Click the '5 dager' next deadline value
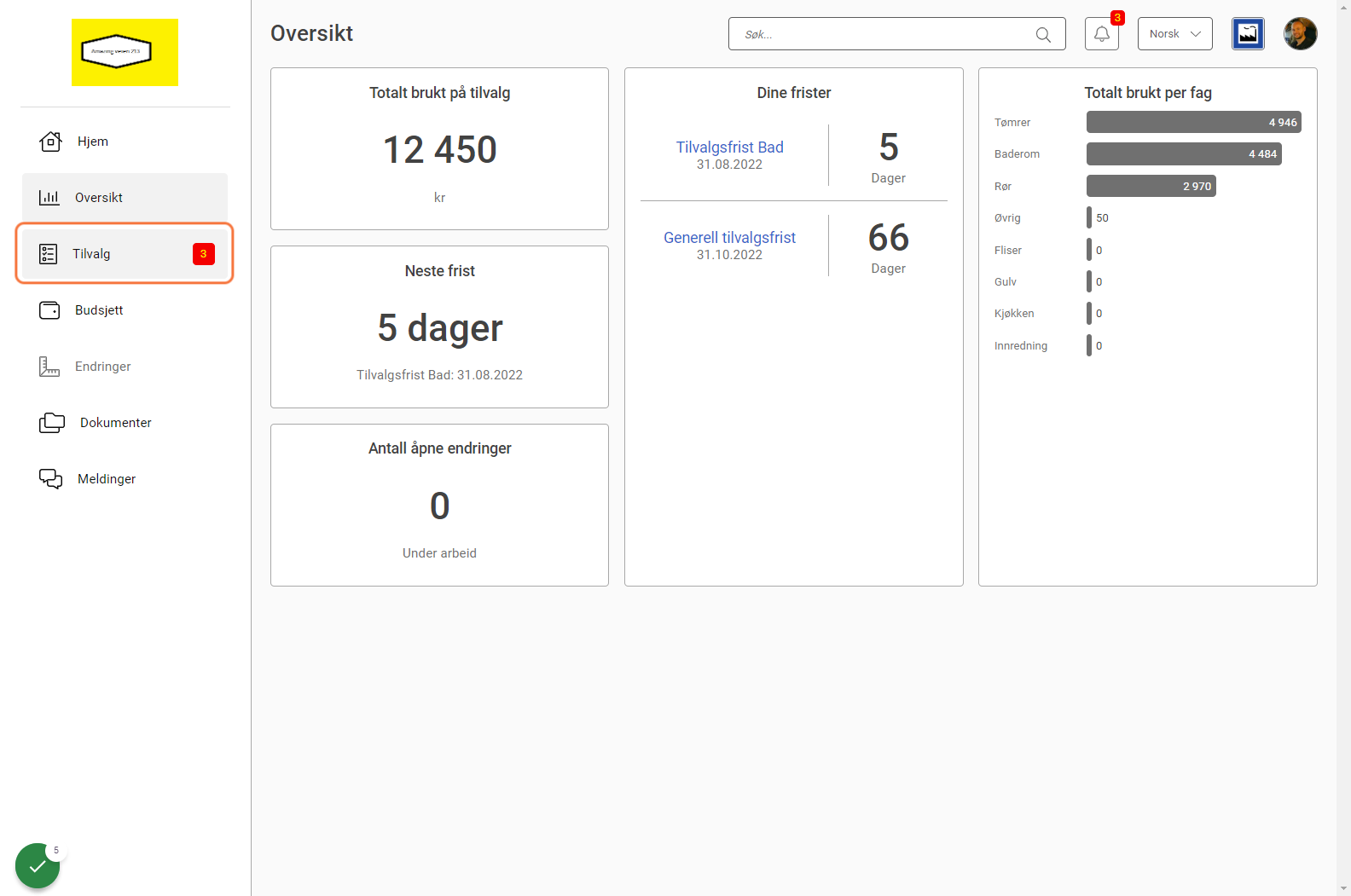The height and width of the screenshot is (896, 1351). pos(440,328)
